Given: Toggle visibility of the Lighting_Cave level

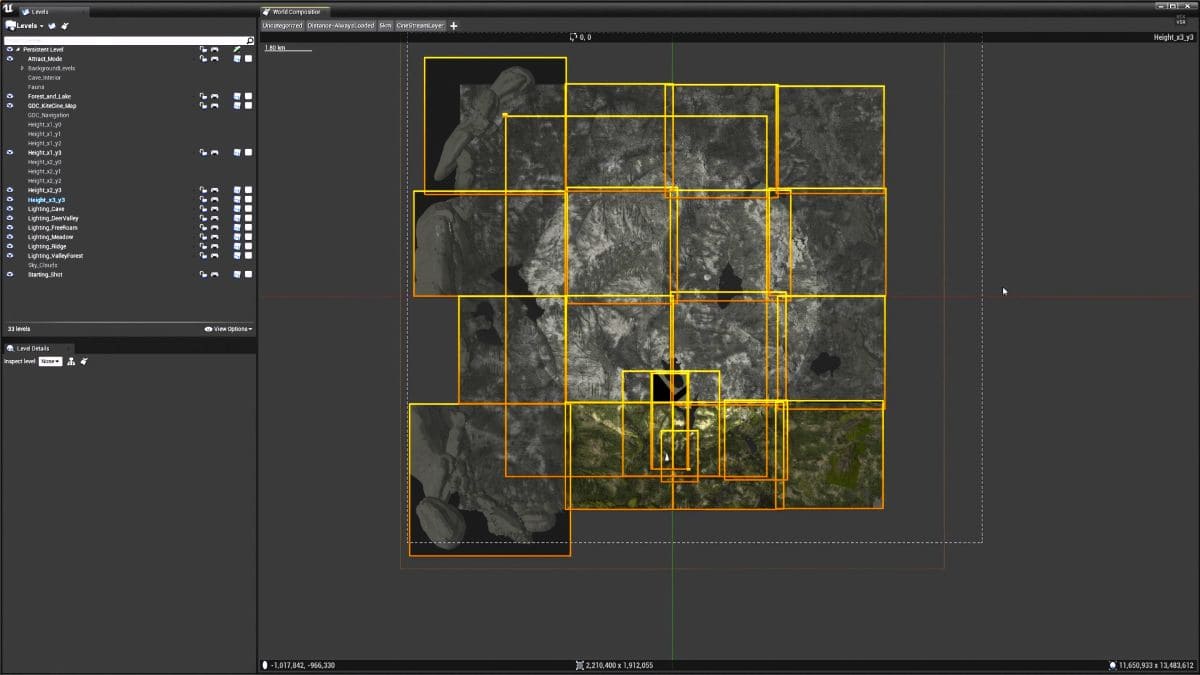Looking at the screenshot, I should [11, 208].
